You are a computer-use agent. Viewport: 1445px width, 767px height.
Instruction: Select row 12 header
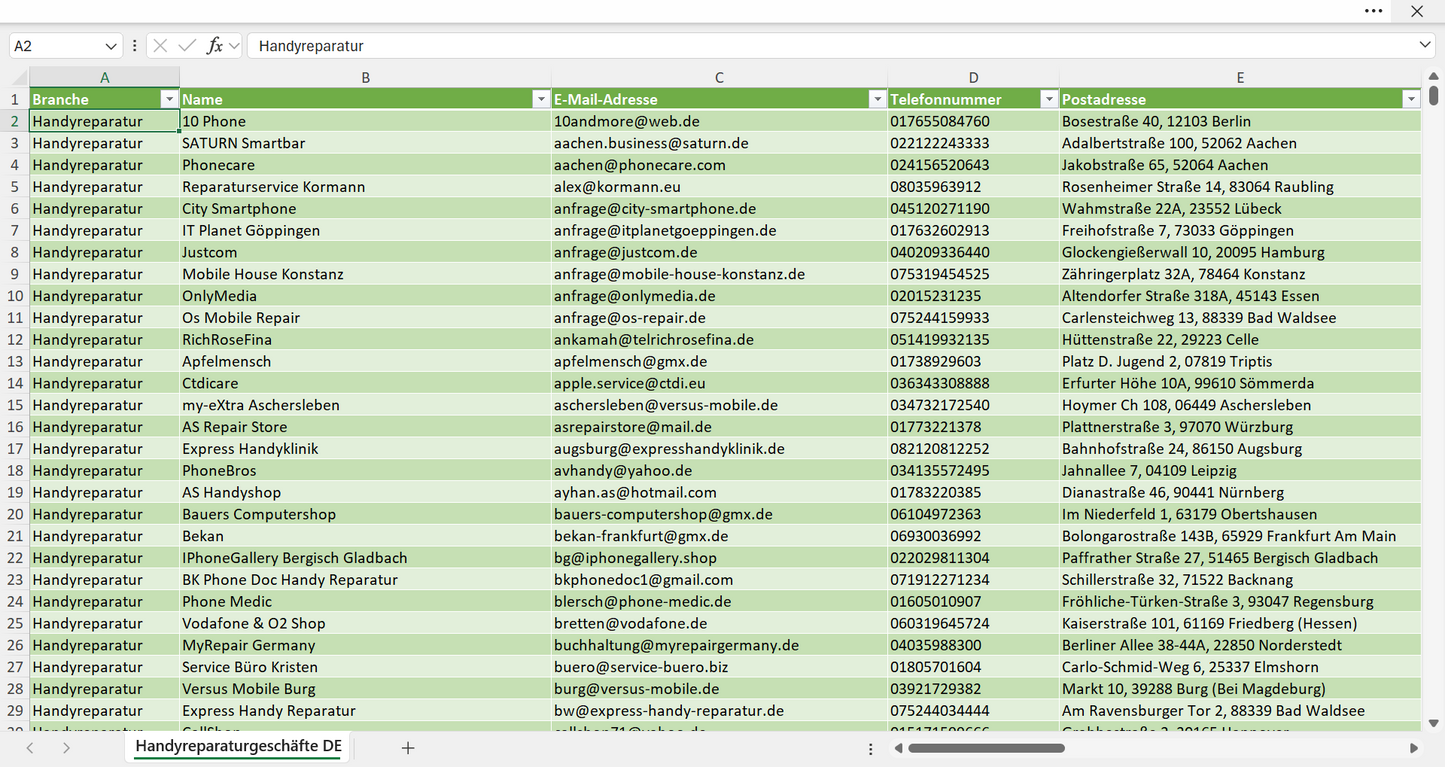tap(15, 340)
